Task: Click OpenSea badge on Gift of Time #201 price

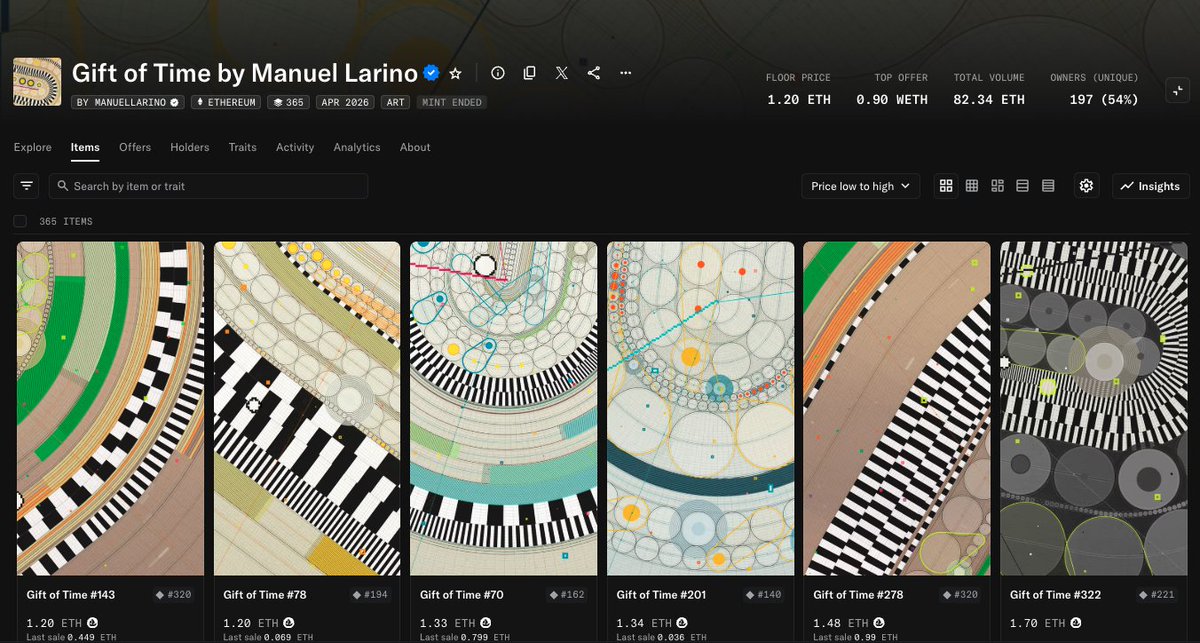Action: click(x=684, y=623)
